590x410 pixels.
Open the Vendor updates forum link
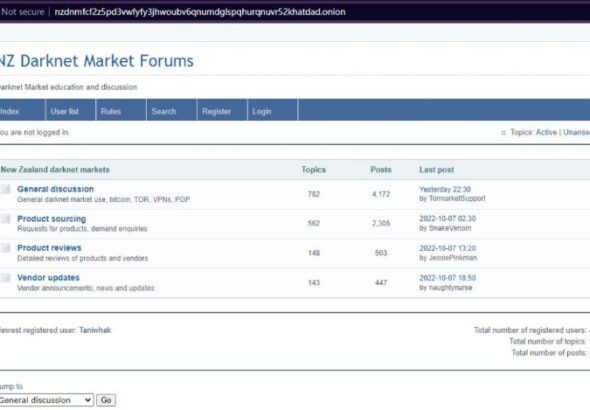click(x=48, y=278)
